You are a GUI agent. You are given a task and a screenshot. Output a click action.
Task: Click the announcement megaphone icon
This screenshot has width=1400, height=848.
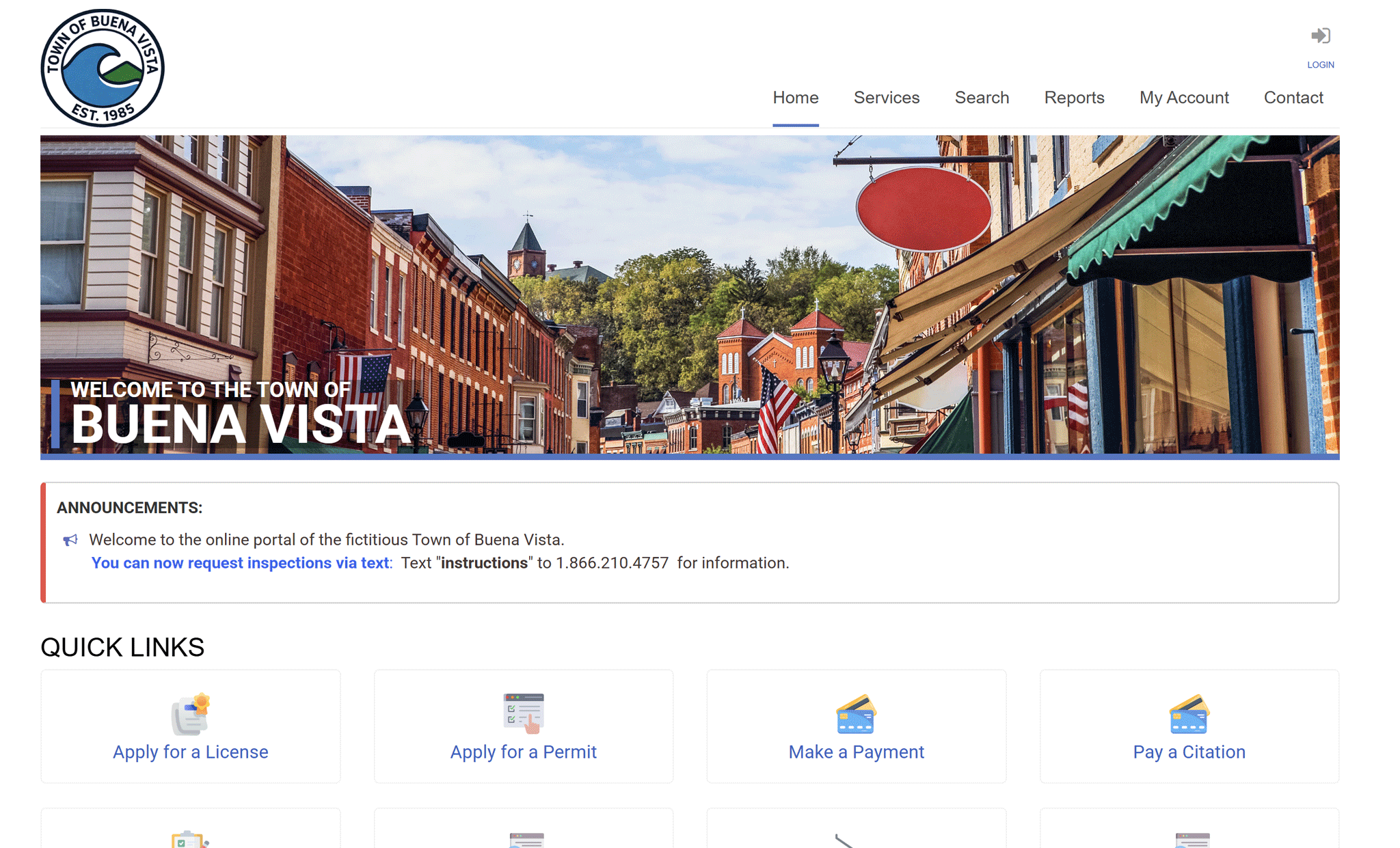coord(70,539)
